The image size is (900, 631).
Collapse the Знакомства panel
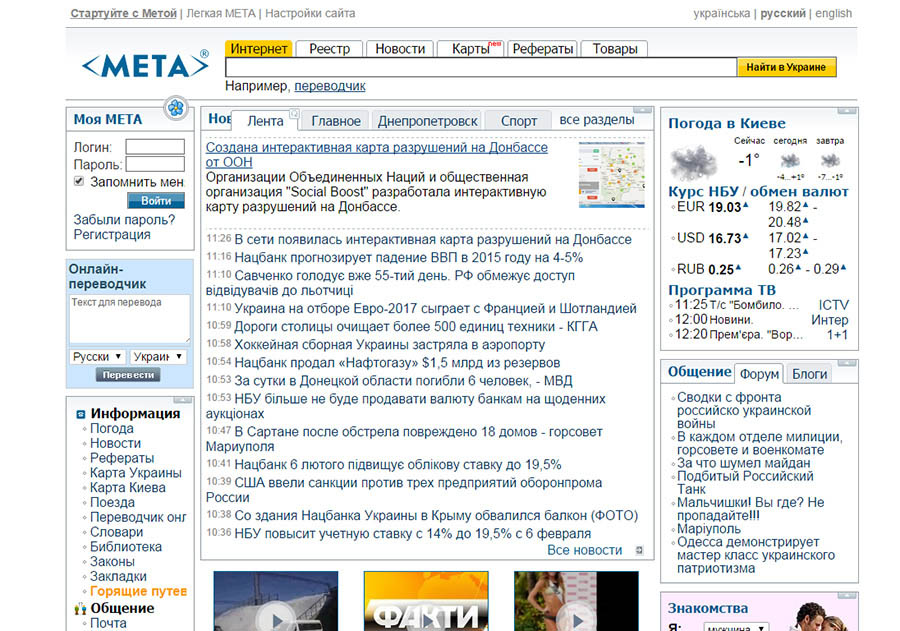846,595
